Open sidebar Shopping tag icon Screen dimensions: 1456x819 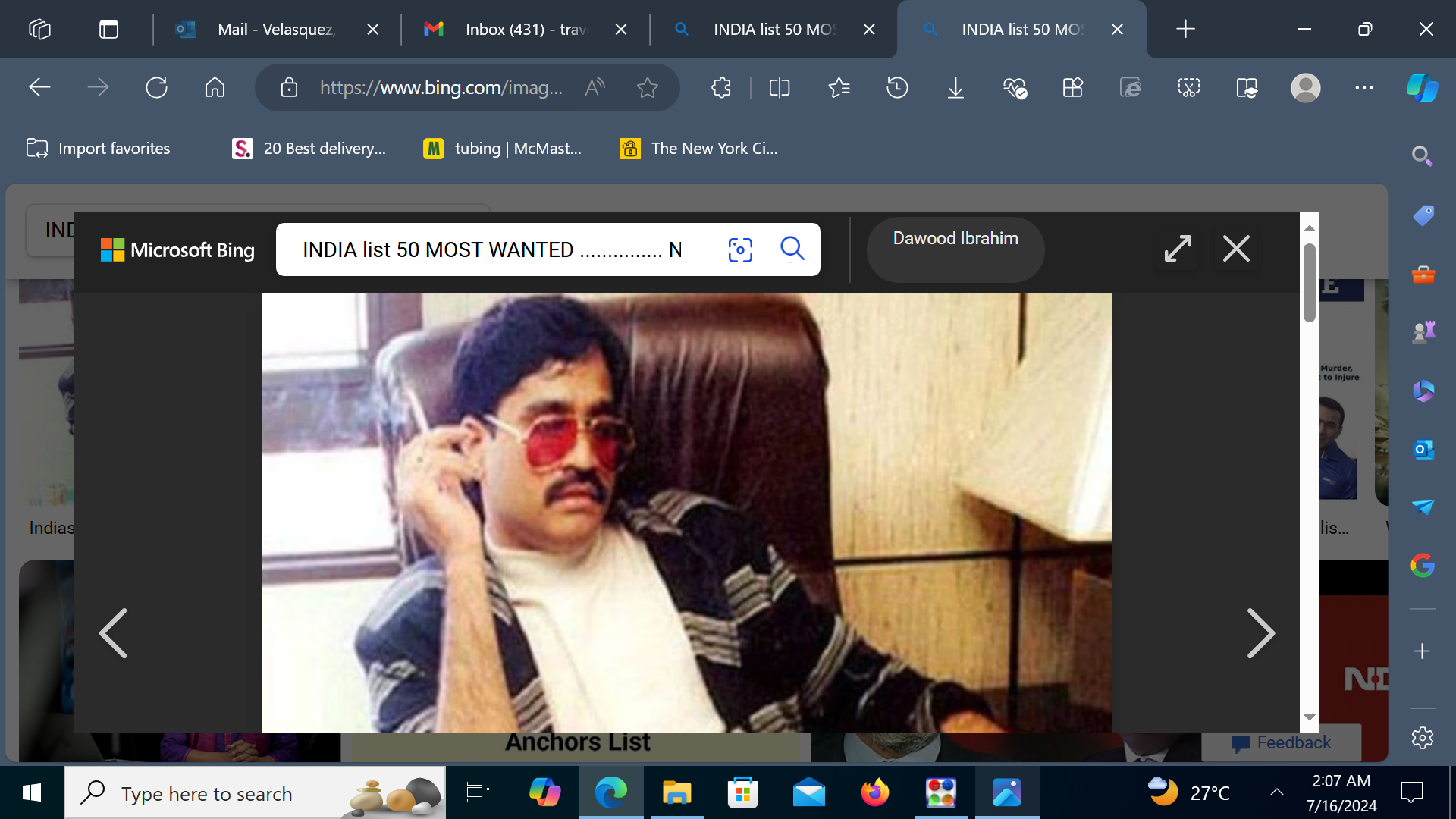[1423, 215]
